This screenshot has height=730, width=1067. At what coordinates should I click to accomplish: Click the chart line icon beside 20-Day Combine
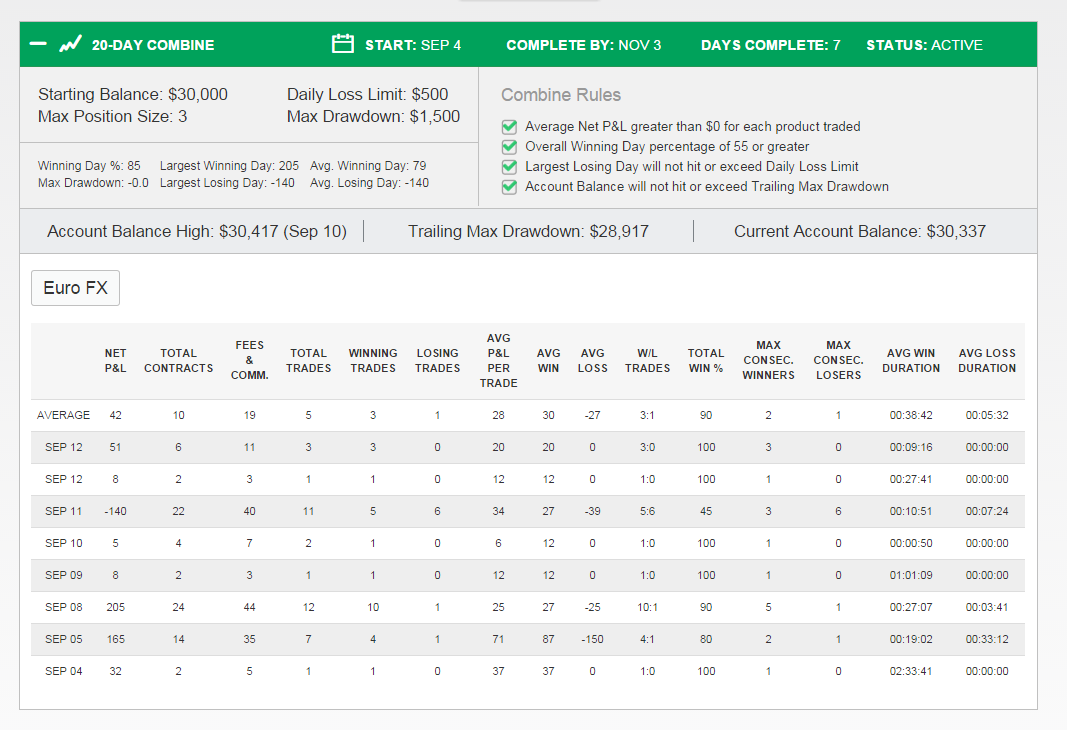point(70,44)
